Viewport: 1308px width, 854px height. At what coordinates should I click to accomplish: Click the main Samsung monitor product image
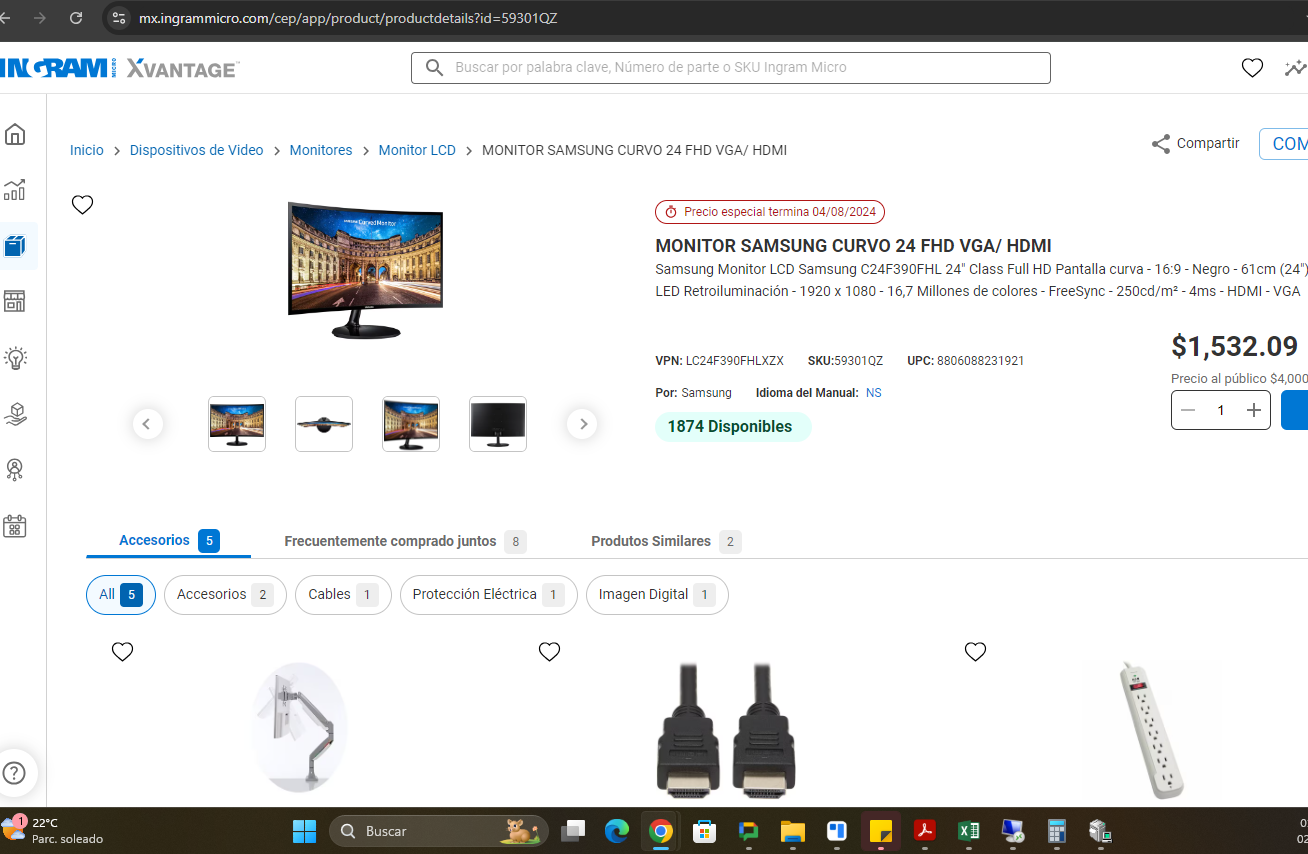tap(365, 269)
